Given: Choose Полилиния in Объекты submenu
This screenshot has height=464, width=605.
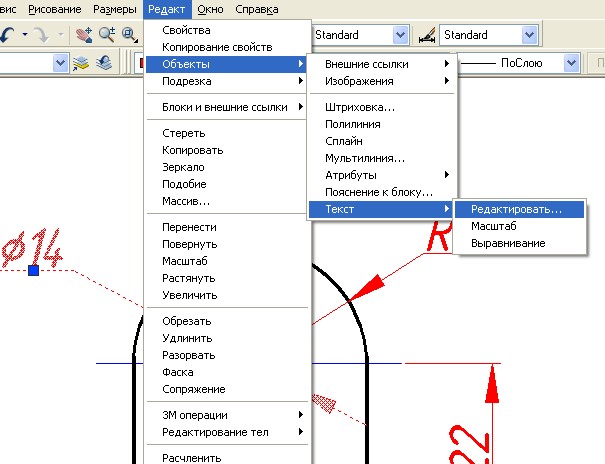Looking at the screenshot, I should 382,124.
